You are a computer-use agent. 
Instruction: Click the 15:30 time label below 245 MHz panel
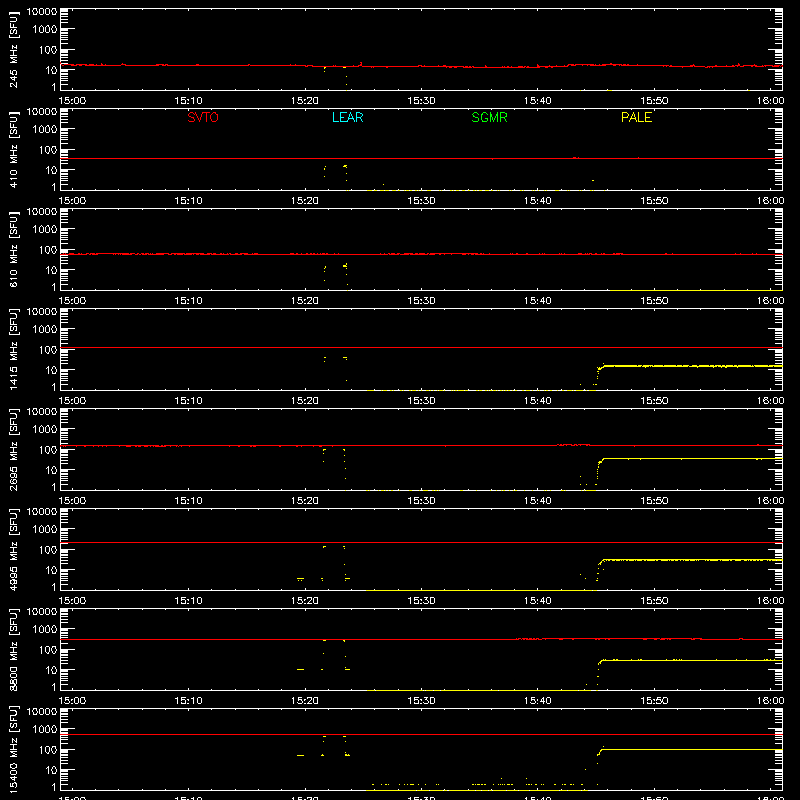[x=421, y=101]
